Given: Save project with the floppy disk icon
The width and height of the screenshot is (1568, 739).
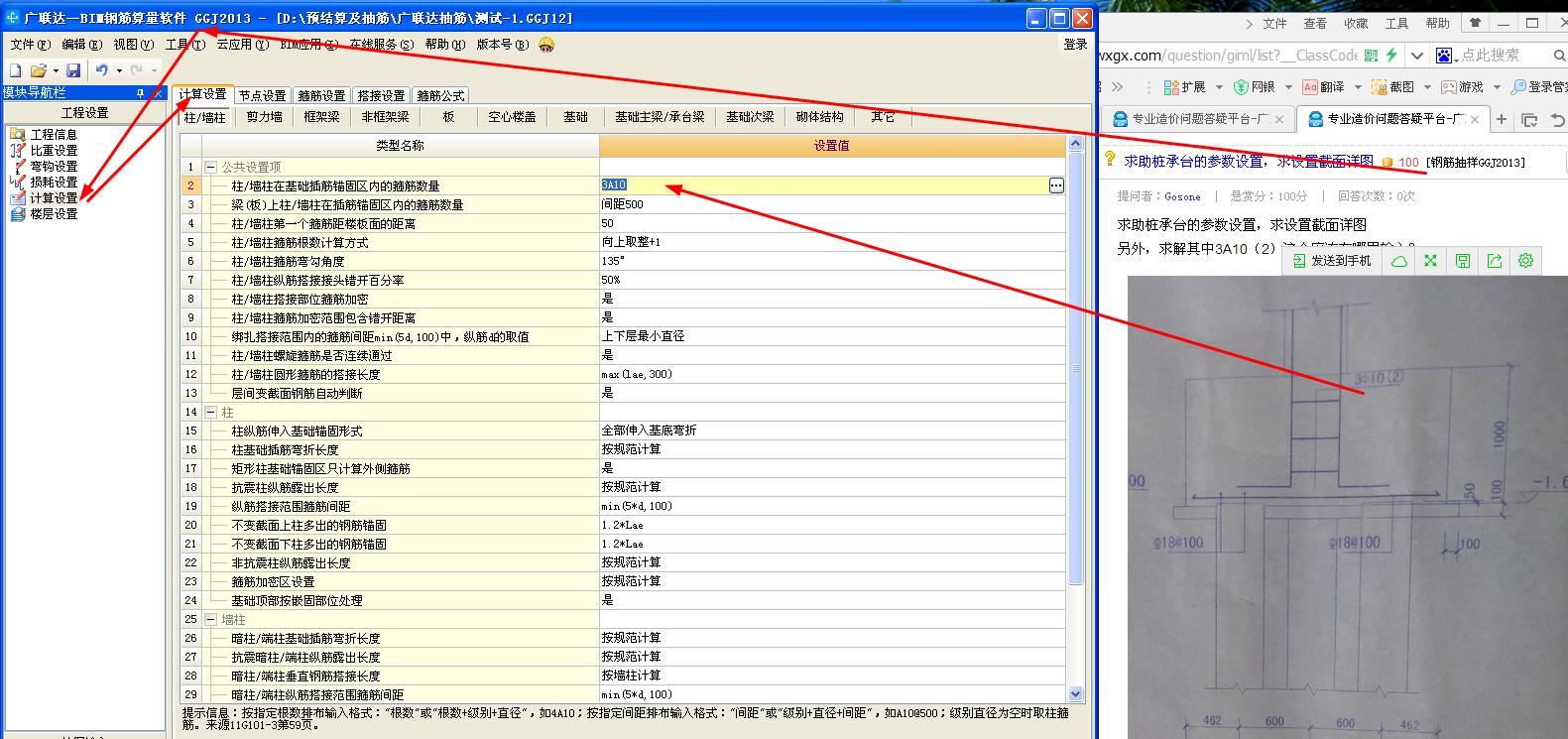Looking at the screenshot, I should 73,70.
